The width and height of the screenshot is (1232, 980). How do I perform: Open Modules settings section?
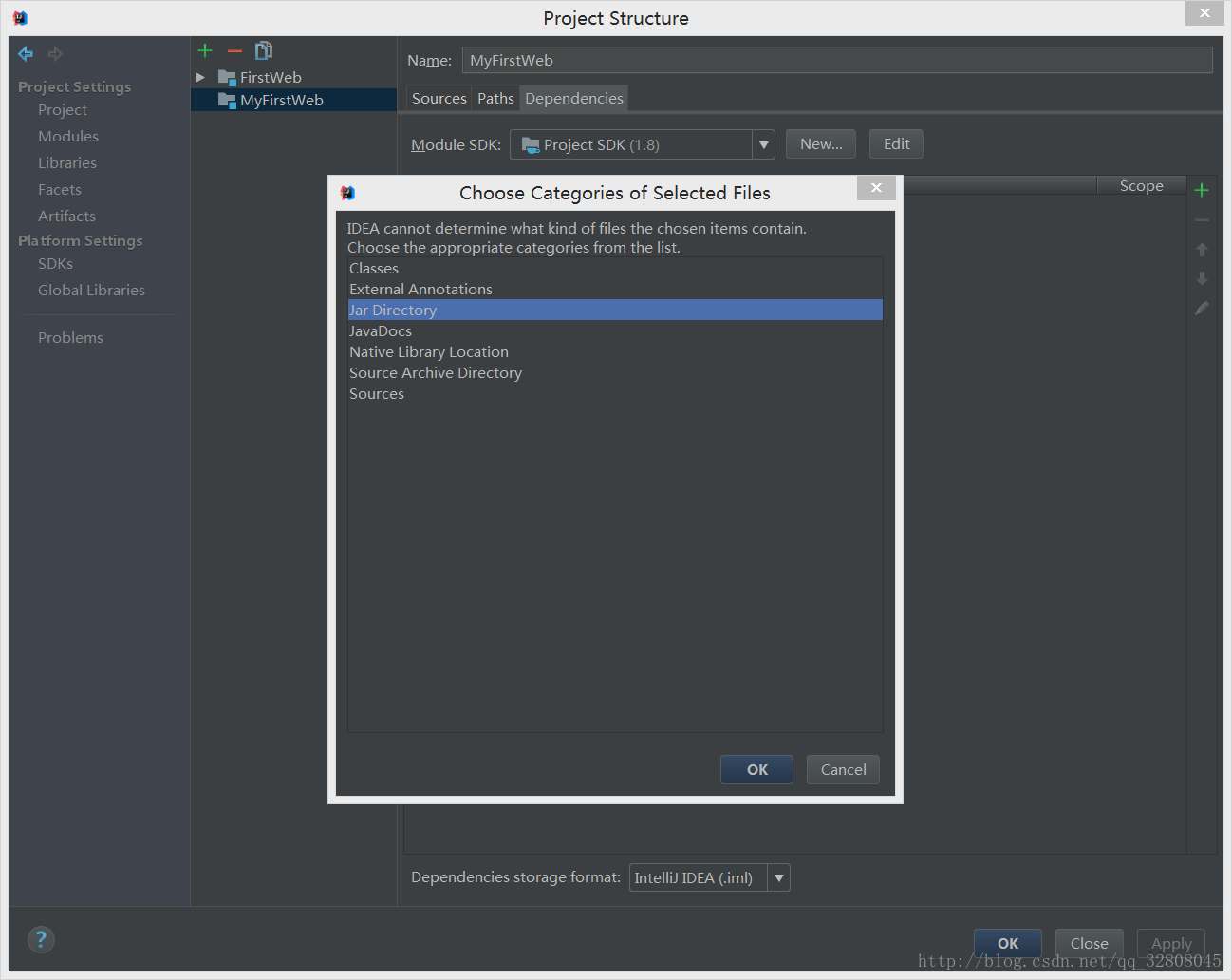(x=68, y=136)
